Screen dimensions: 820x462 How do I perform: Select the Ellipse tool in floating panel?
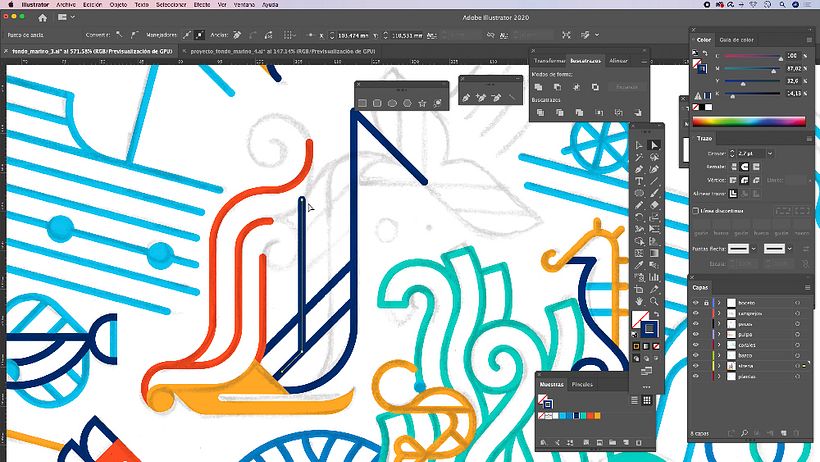point(392,103)
